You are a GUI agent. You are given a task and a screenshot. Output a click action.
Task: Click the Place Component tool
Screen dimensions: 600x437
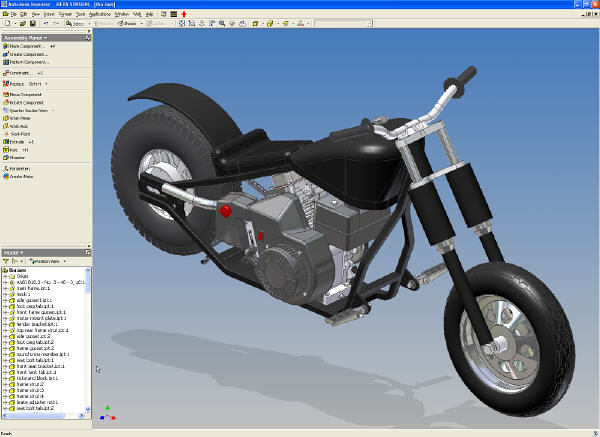[27, 46]
